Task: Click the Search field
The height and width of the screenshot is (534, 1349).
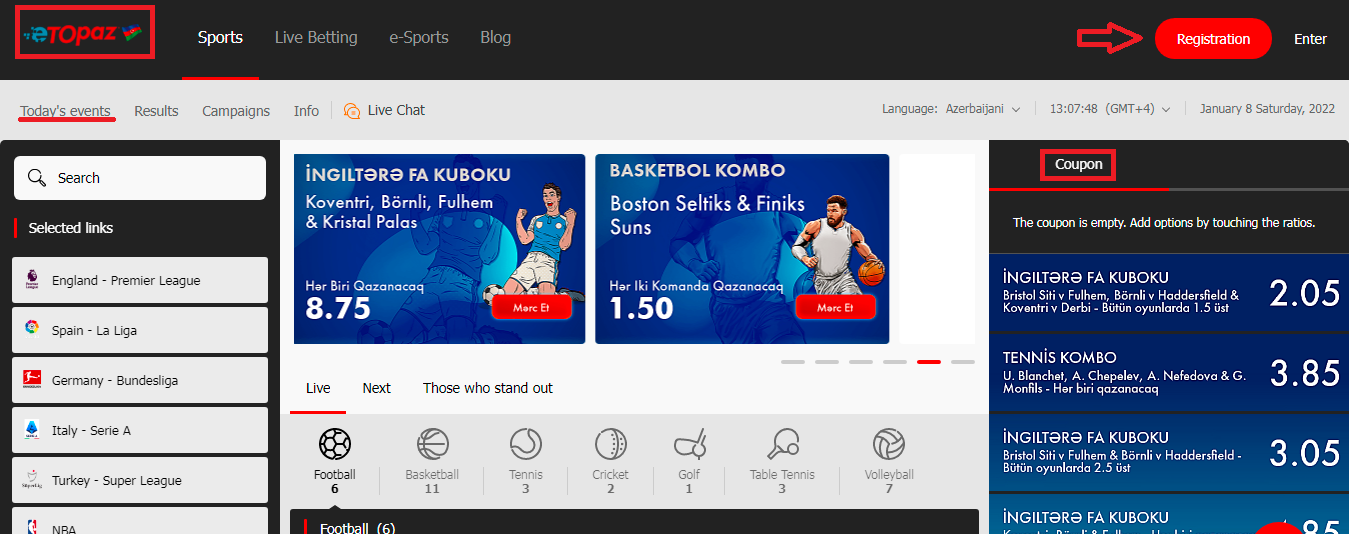Action: pos(140,178)
